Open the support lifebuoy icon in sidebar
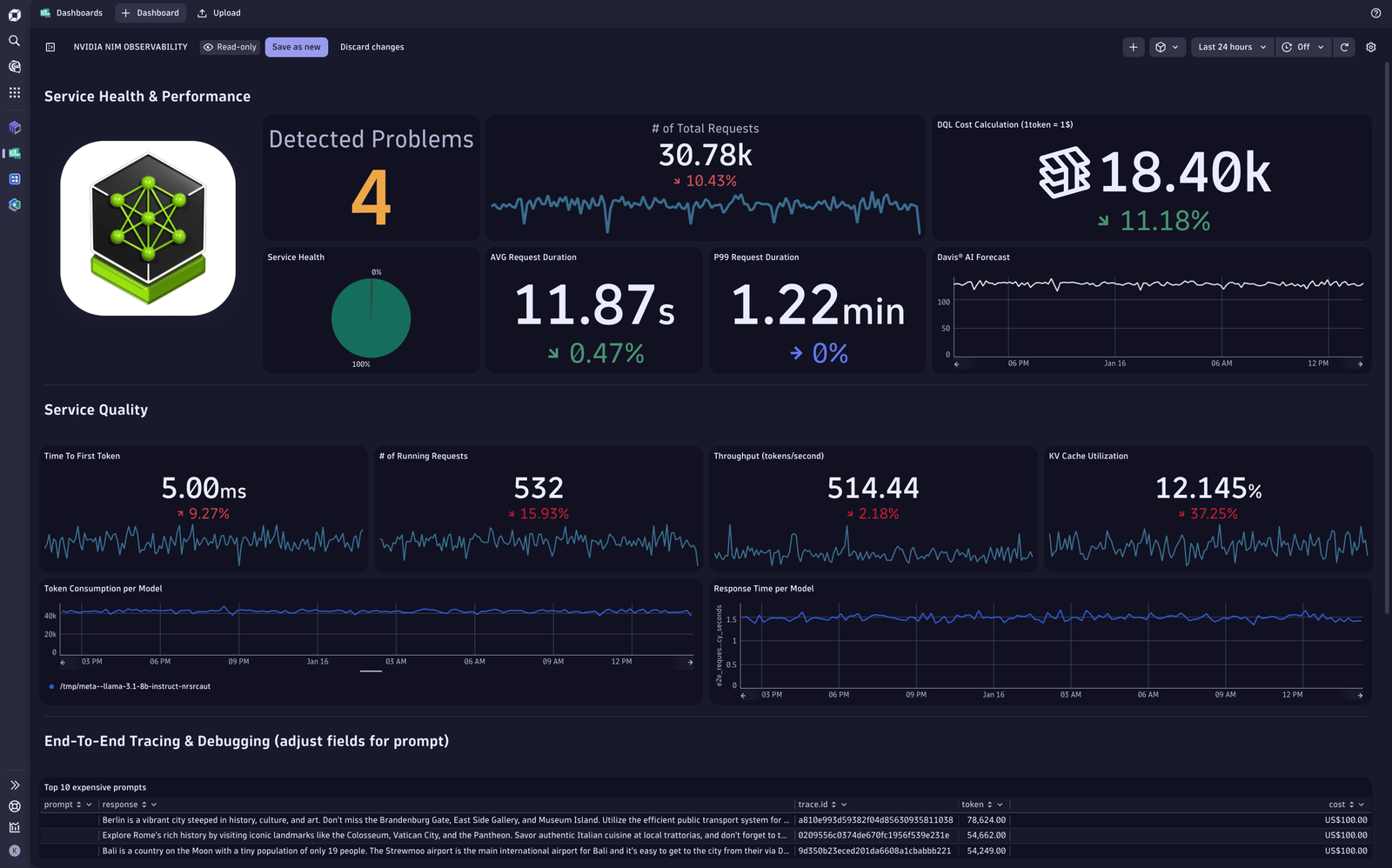The image size is (1392, 868). (x=14, y=806)
